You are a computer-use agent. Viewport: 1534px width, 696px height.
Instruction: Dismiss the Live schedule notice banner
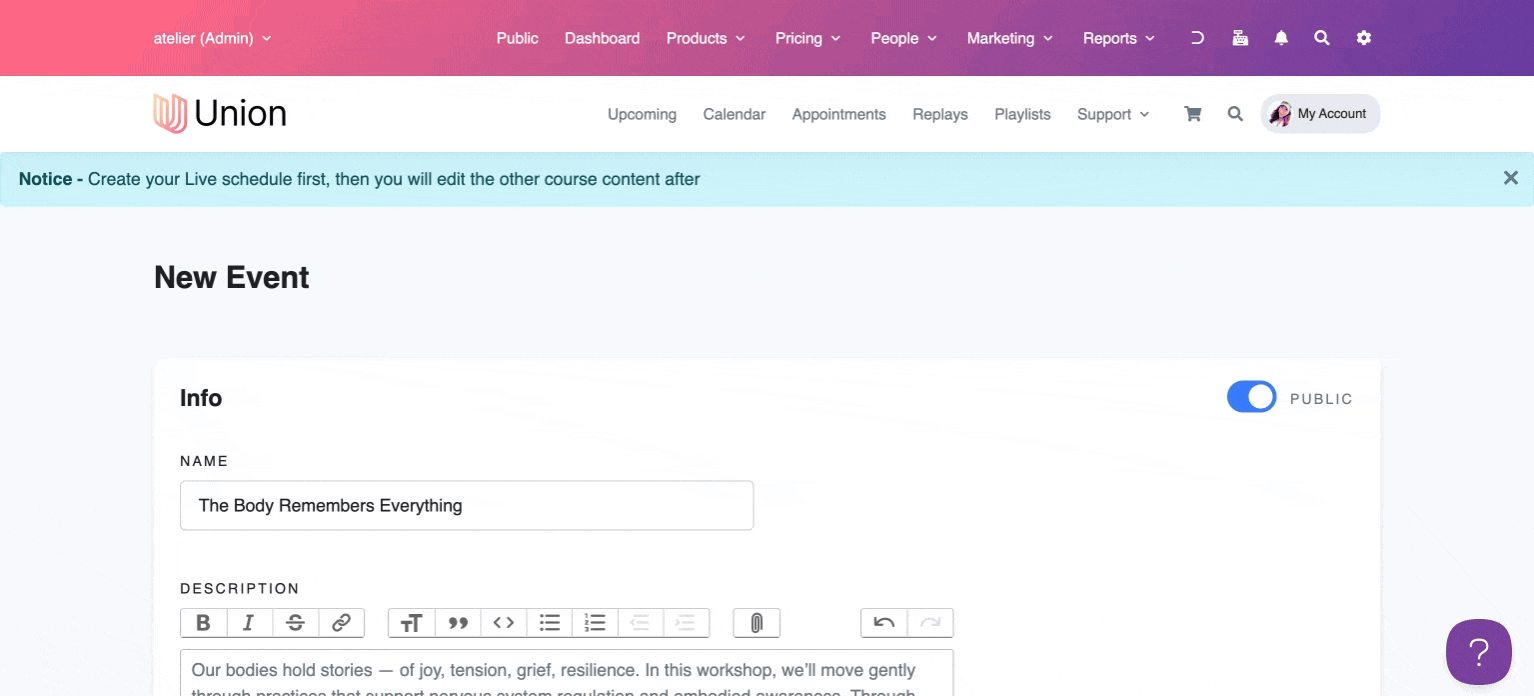1511,178
